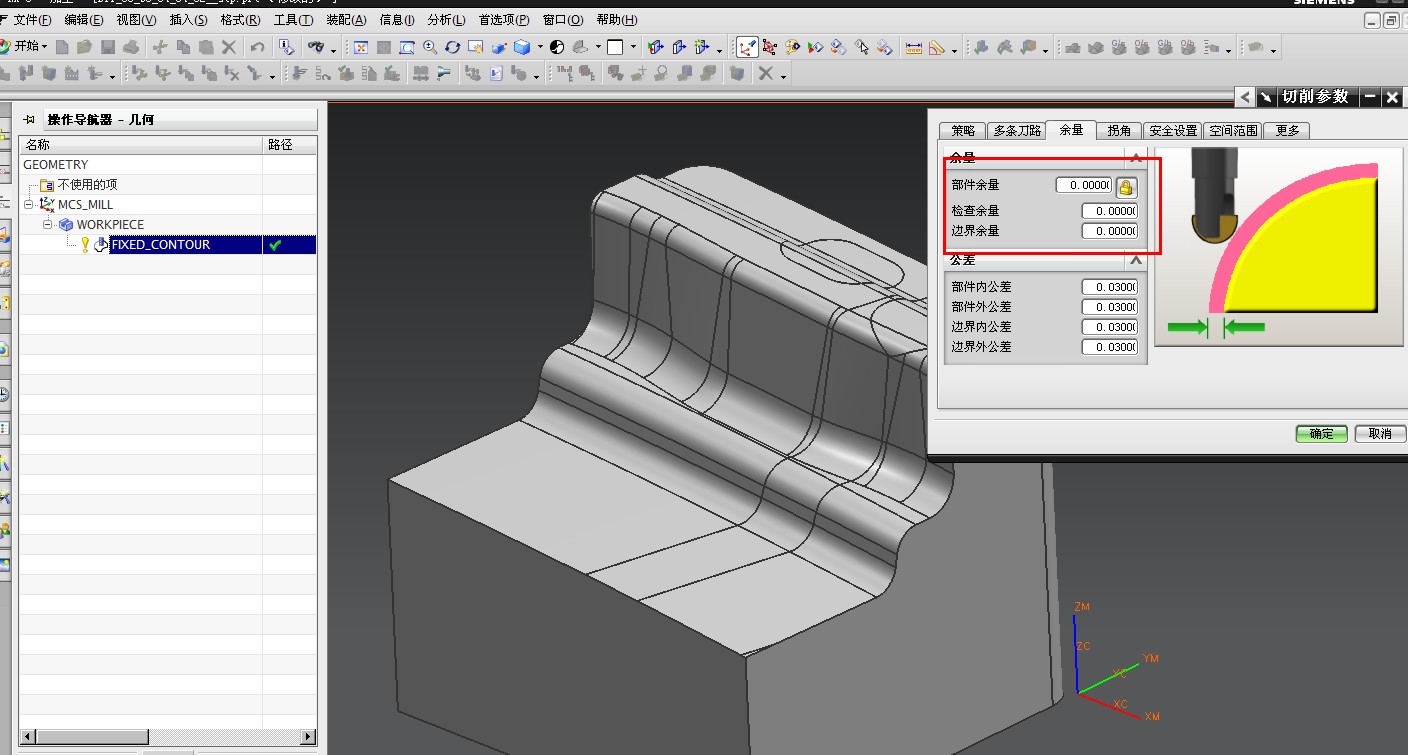Collapse the 公差 section chevron
Screen dimensions: 1408x755
tap(1135, 260)
